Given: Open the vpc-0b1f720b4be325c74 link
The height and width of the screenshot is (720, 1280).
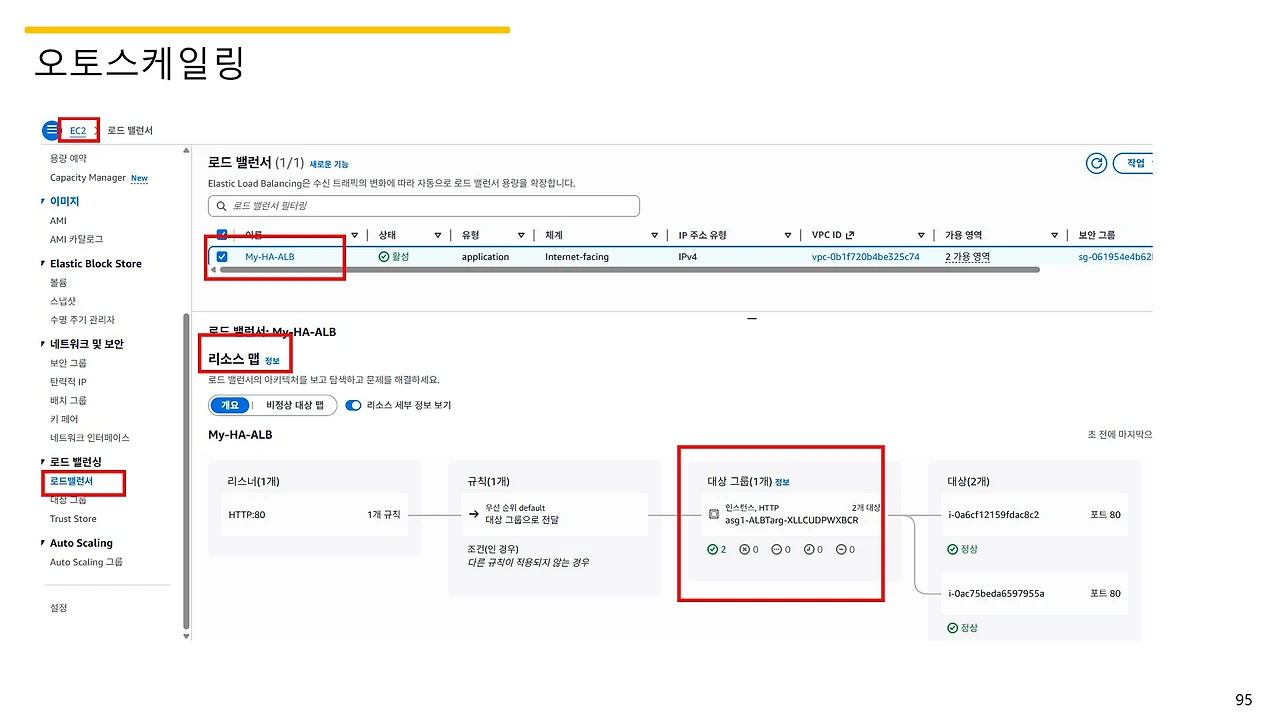Looking at the screenshot, I should pyautogui.click(x=866, y=257).
